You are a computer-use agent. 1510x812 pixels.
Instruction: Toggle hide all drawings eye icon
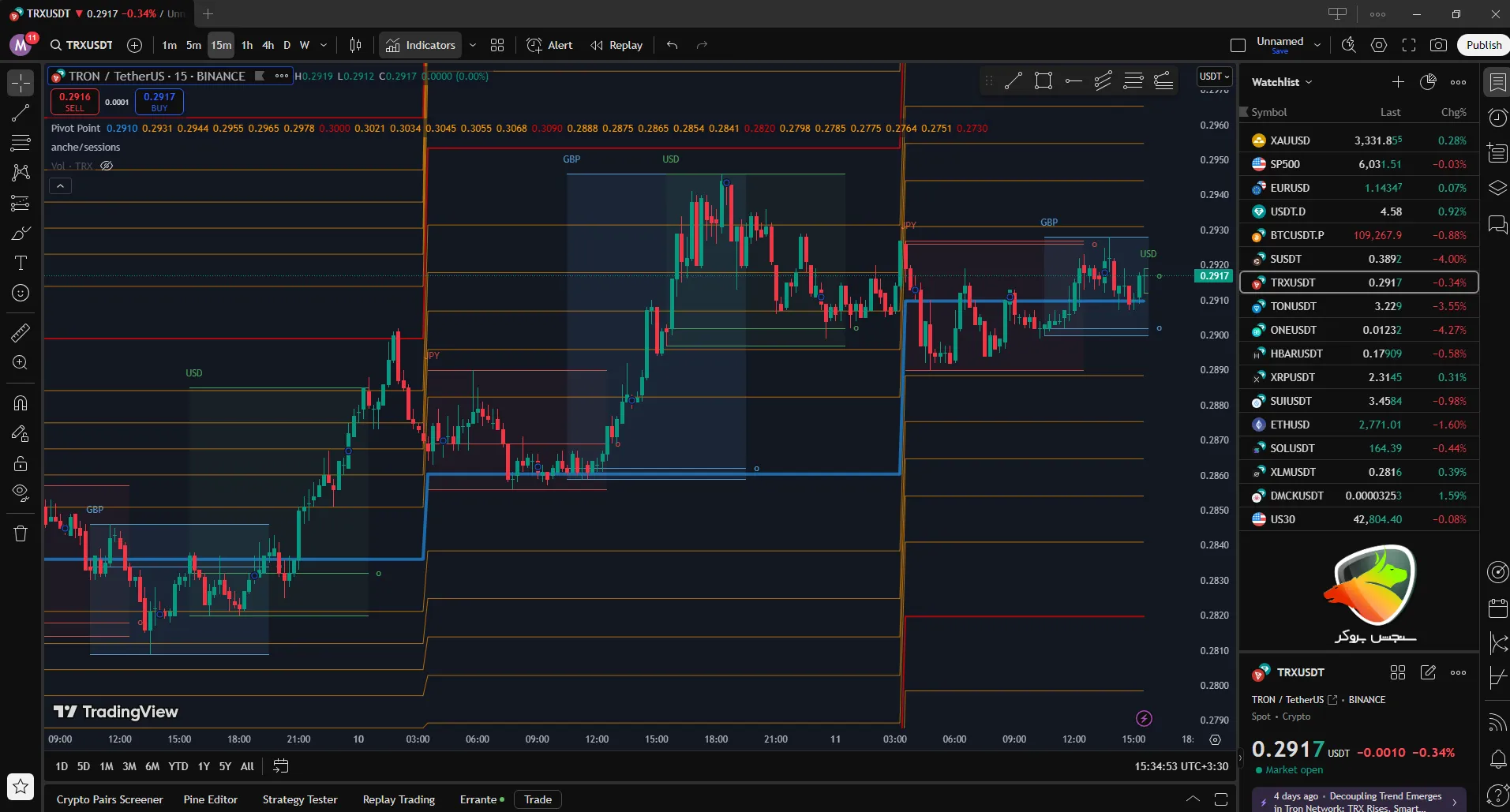point(21,493)
